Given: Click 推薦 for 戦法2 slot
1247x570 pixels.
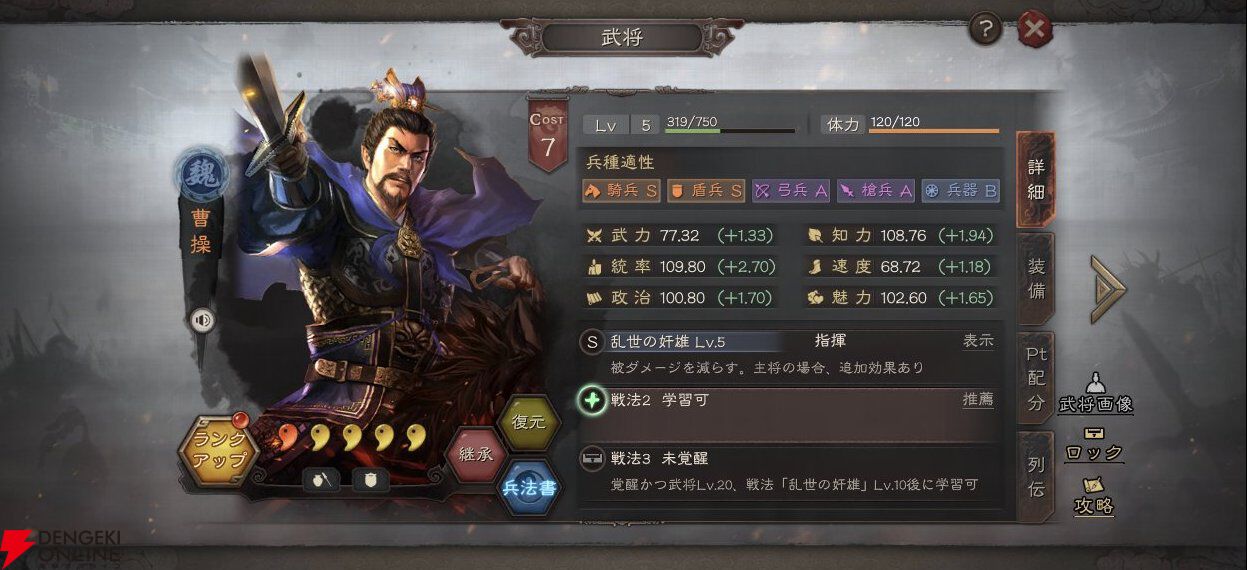Looking at the screenshot, I should tap(978, 399).
